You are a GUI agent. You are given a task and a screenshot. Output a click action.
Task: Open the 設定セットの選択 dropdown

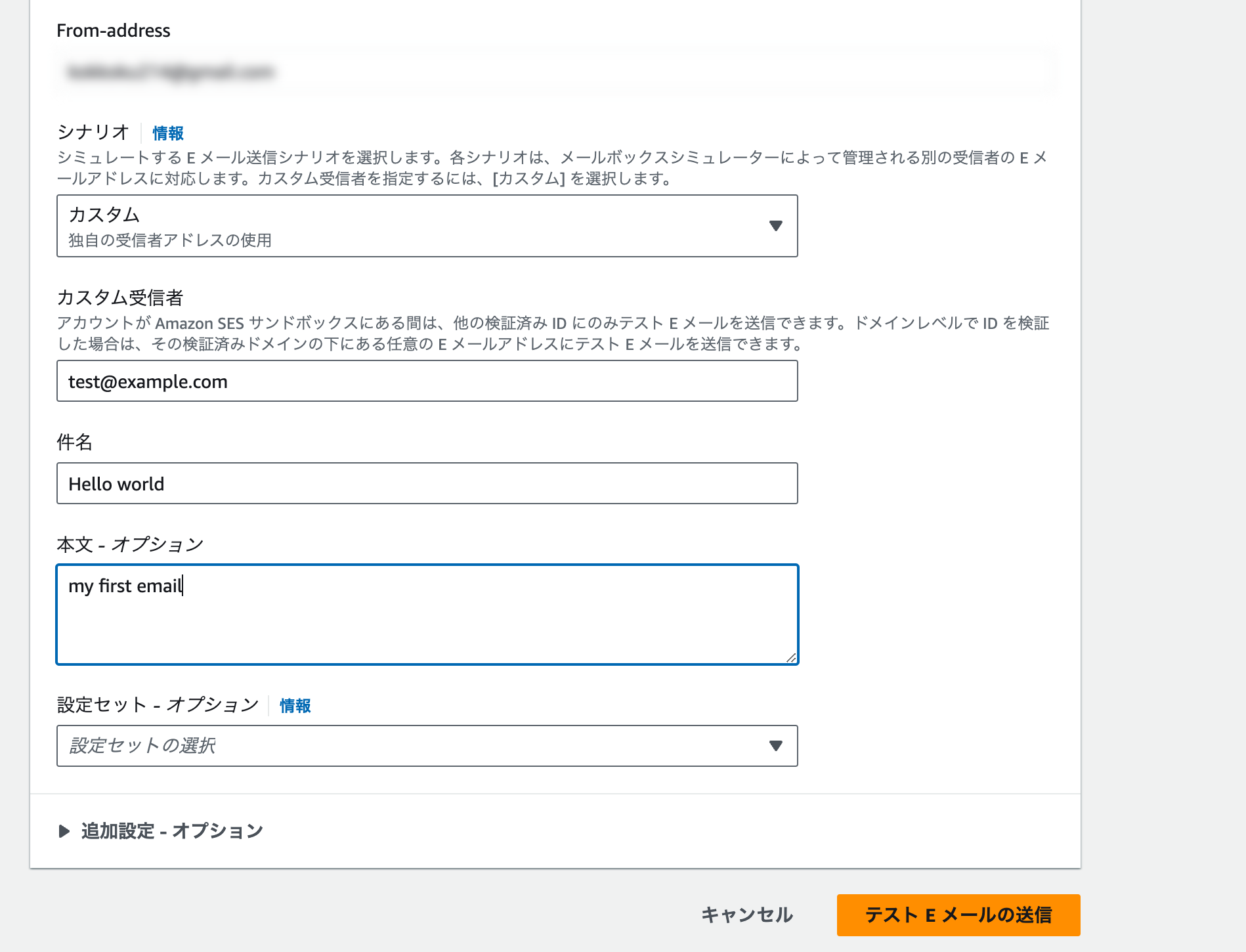coord(427,746)
